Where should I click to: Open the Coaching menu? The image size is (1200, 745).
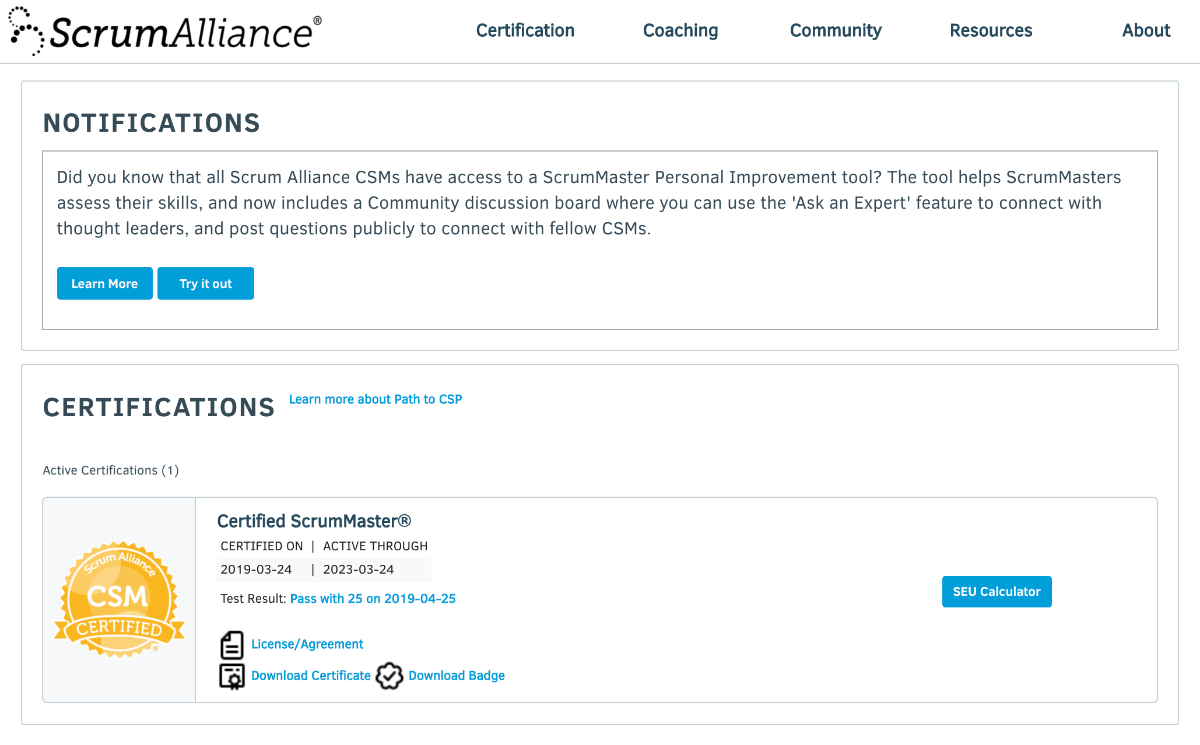[x=680, y=30]
